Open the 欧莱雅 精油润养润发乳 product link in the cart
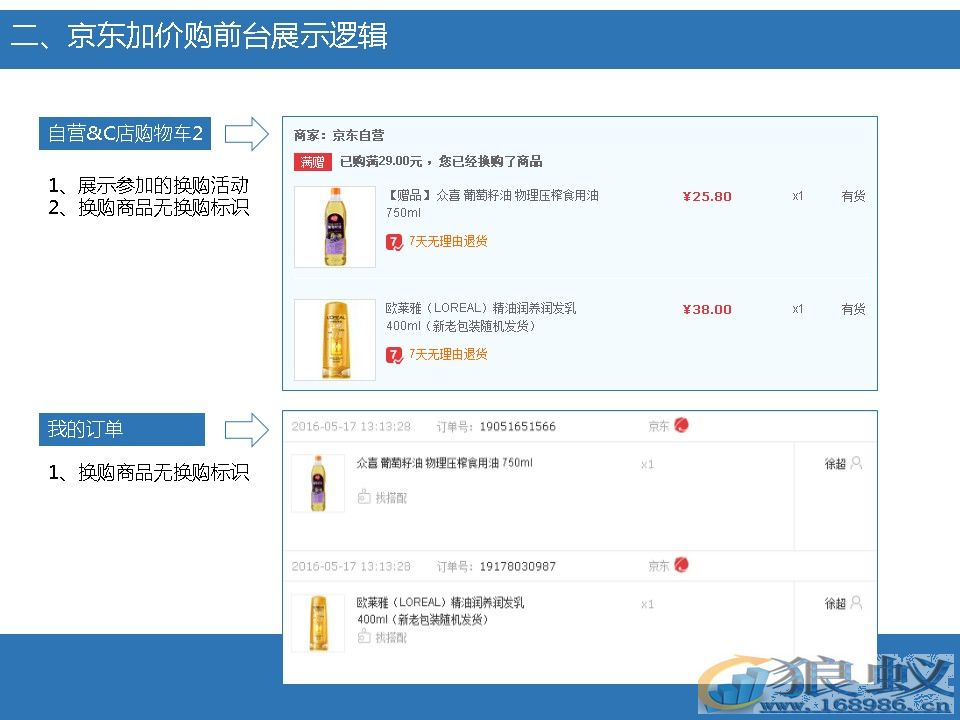Screen dimensions: 960x720 tap(481, 317)
